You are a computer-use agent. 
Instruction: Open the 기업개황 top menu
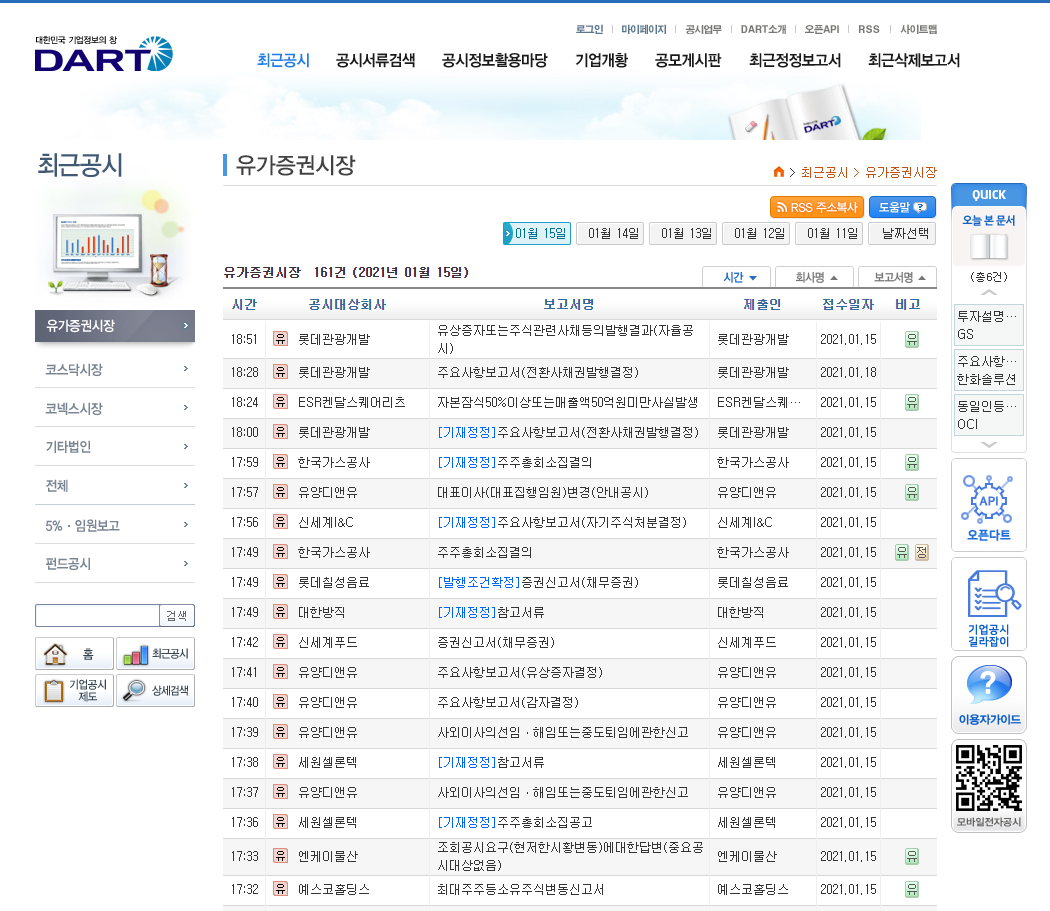(601, 60)
